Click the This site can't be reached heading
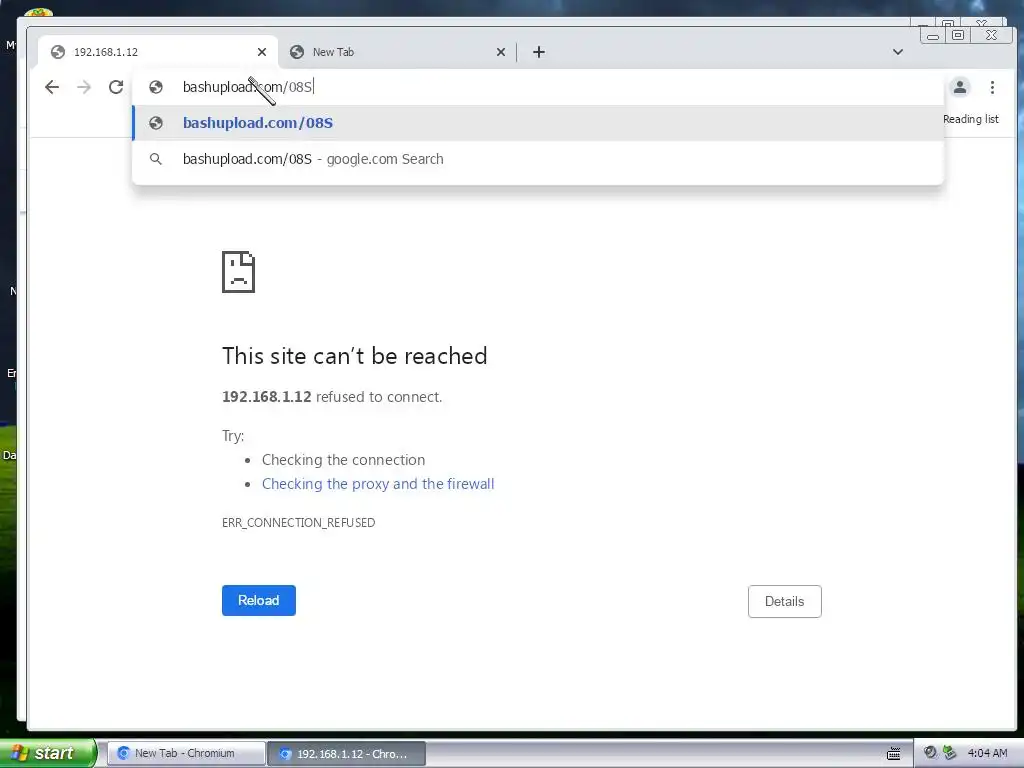1024x768 pixels. pos(355,356)
